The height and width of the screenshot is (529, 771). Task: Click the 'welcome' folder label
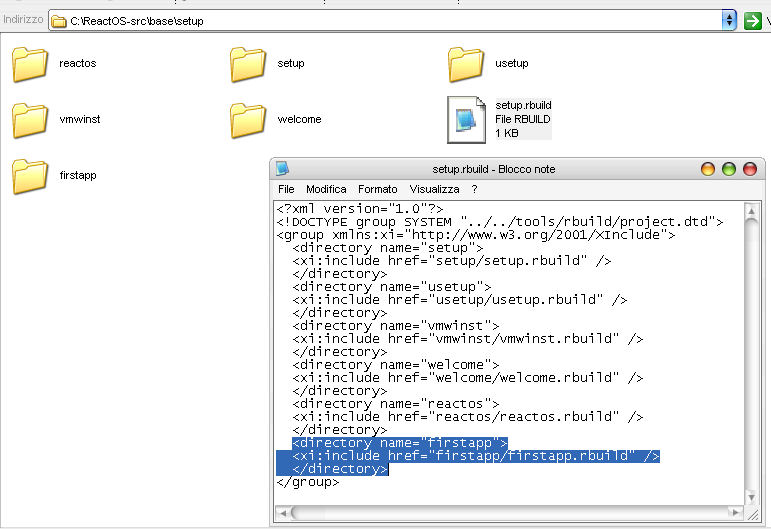299,119
